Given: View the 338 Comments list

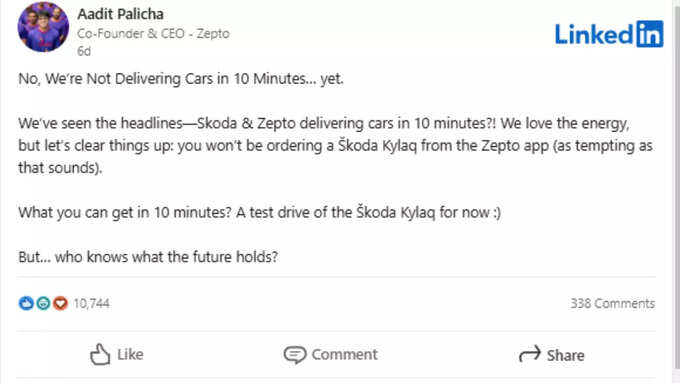Looking at the screenshot, I should click(x=612, y=303).
